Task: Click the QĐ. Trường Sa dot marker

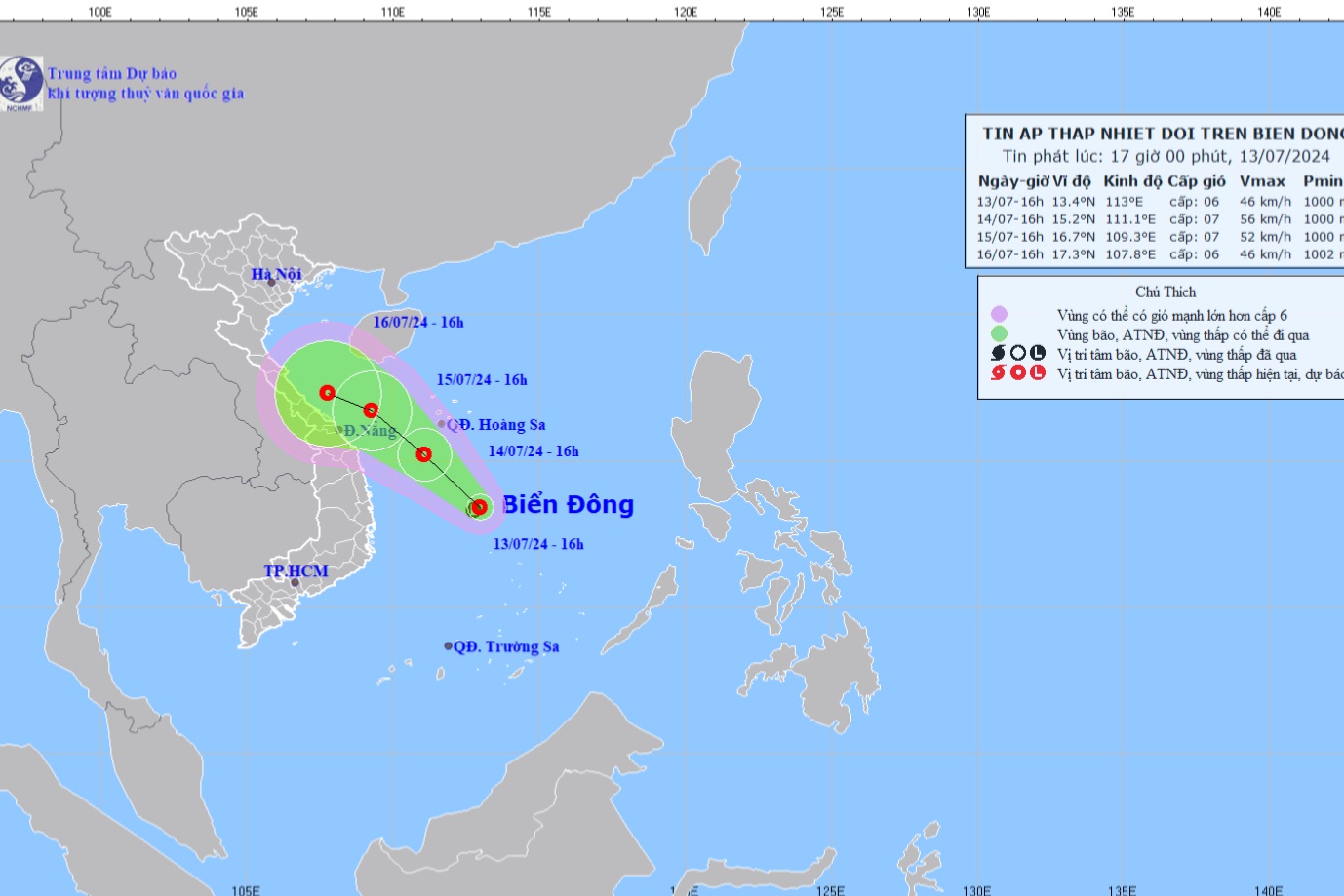Action: coord(449,645)
